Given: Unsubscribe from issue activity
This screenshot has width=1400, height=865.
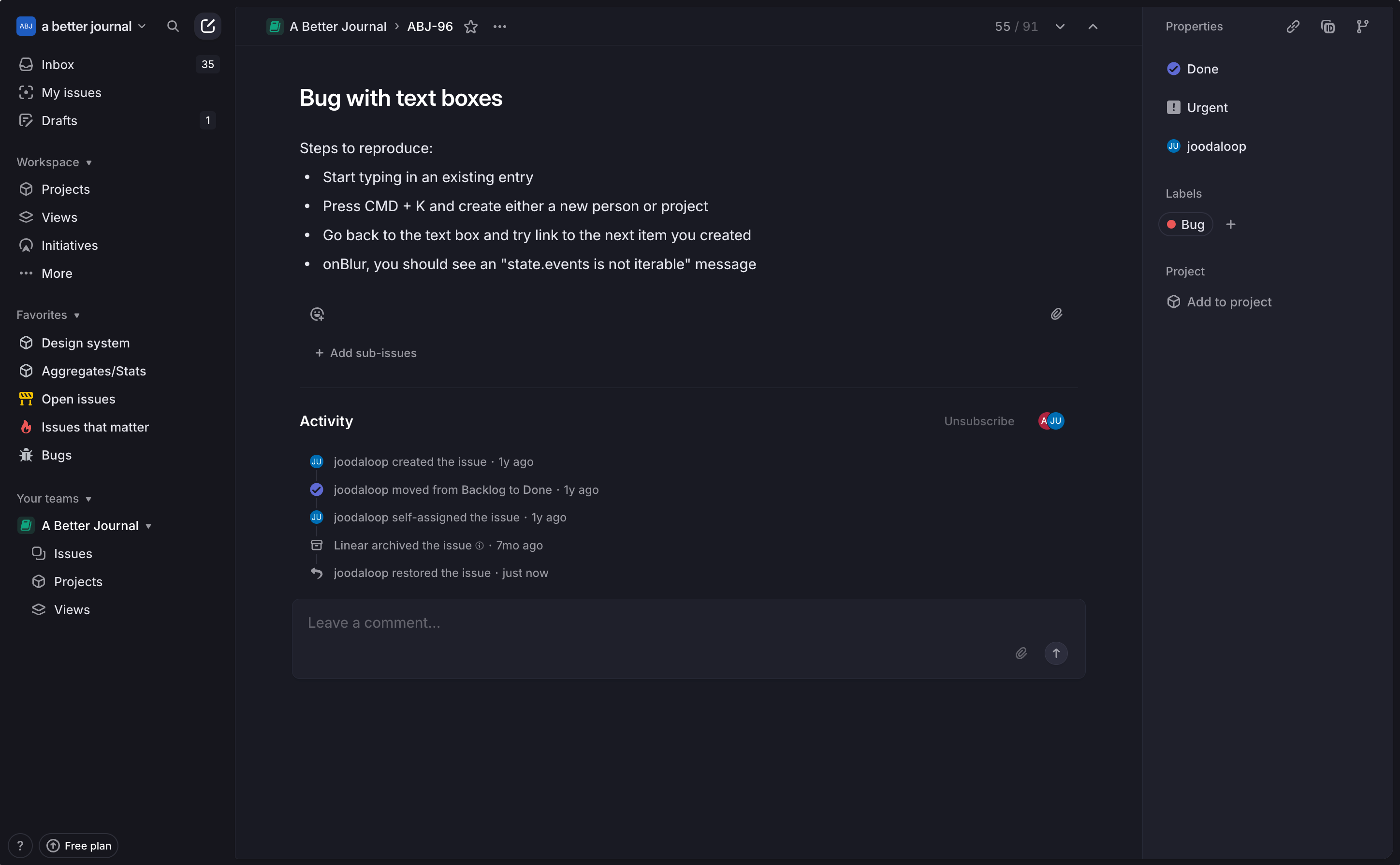Looking at the screenshot, I should click(x=979, y=421).
